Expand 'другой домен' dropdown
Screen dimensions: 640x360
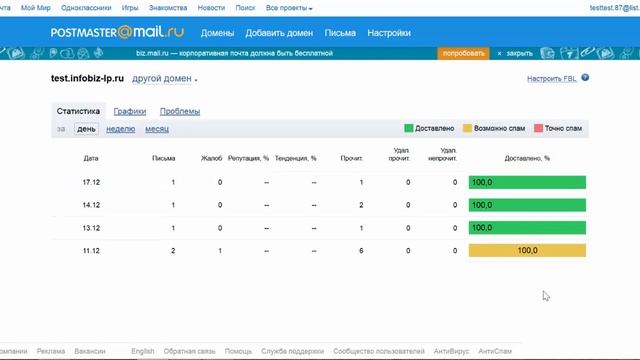(165, 78)
